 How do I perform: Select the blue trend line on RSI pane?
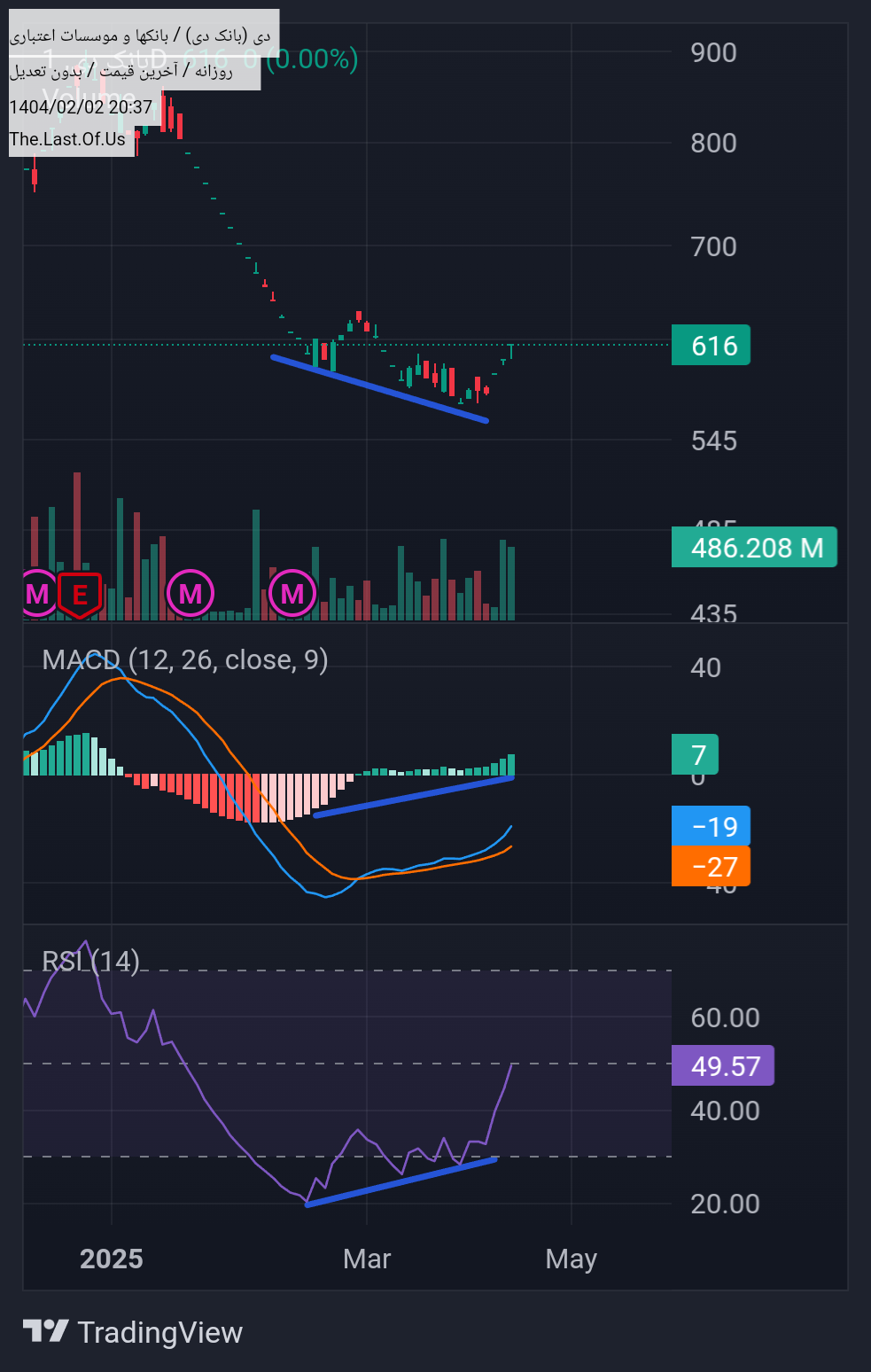click(x=401, y=1181)
